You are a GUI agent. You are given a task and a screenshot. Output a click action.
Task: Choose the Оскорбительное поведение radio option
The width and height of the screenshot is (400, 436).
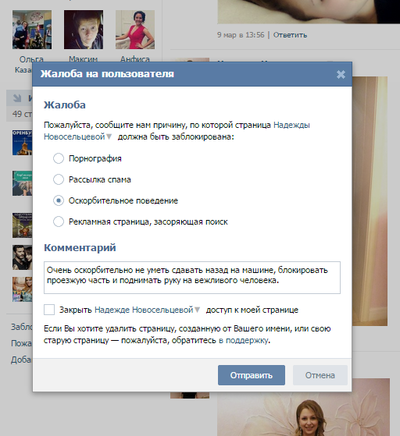click(58, 201)
